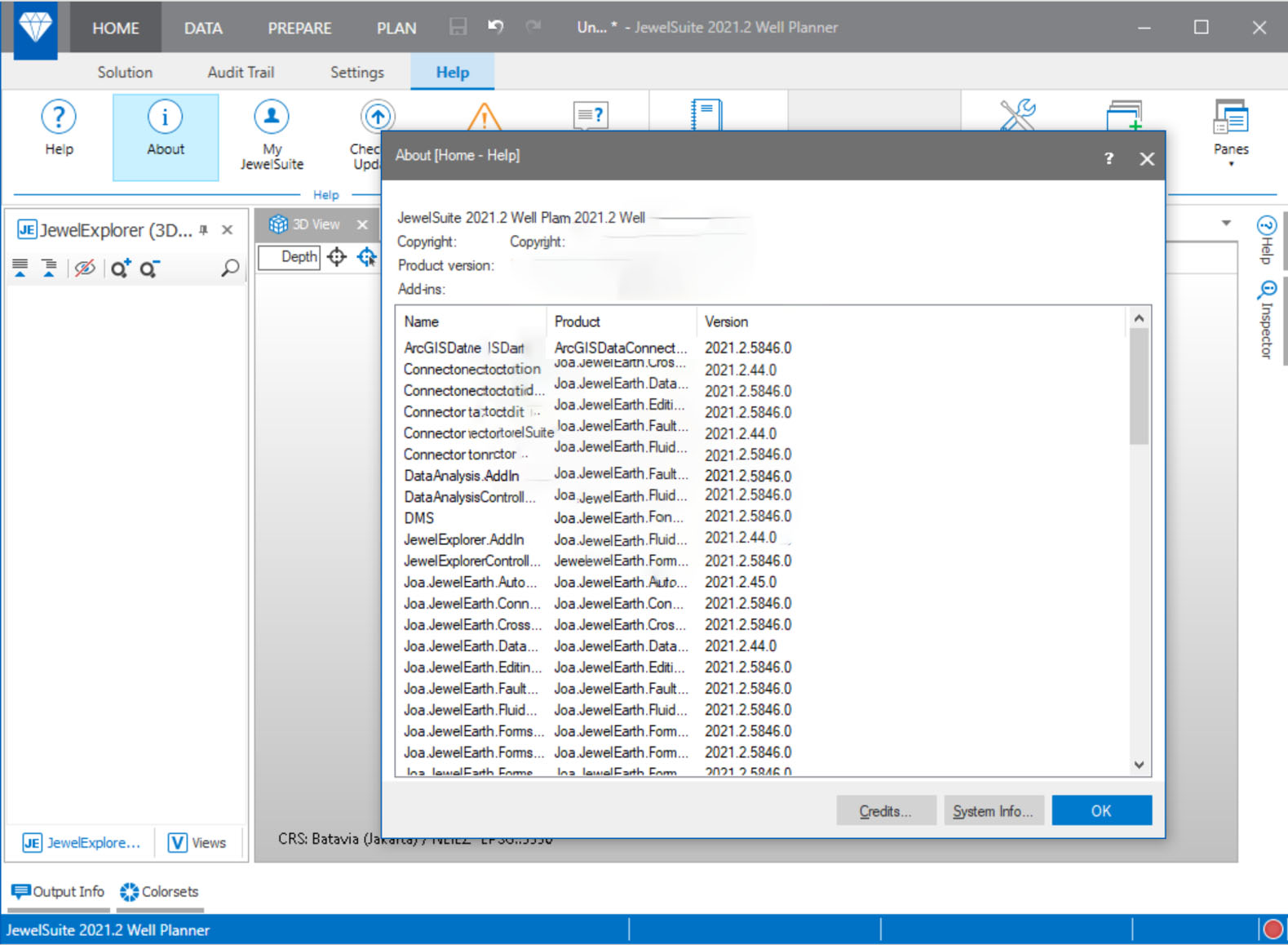
Task: Click the add-ins list scroll up arrow
Action: coord(1140,318)
